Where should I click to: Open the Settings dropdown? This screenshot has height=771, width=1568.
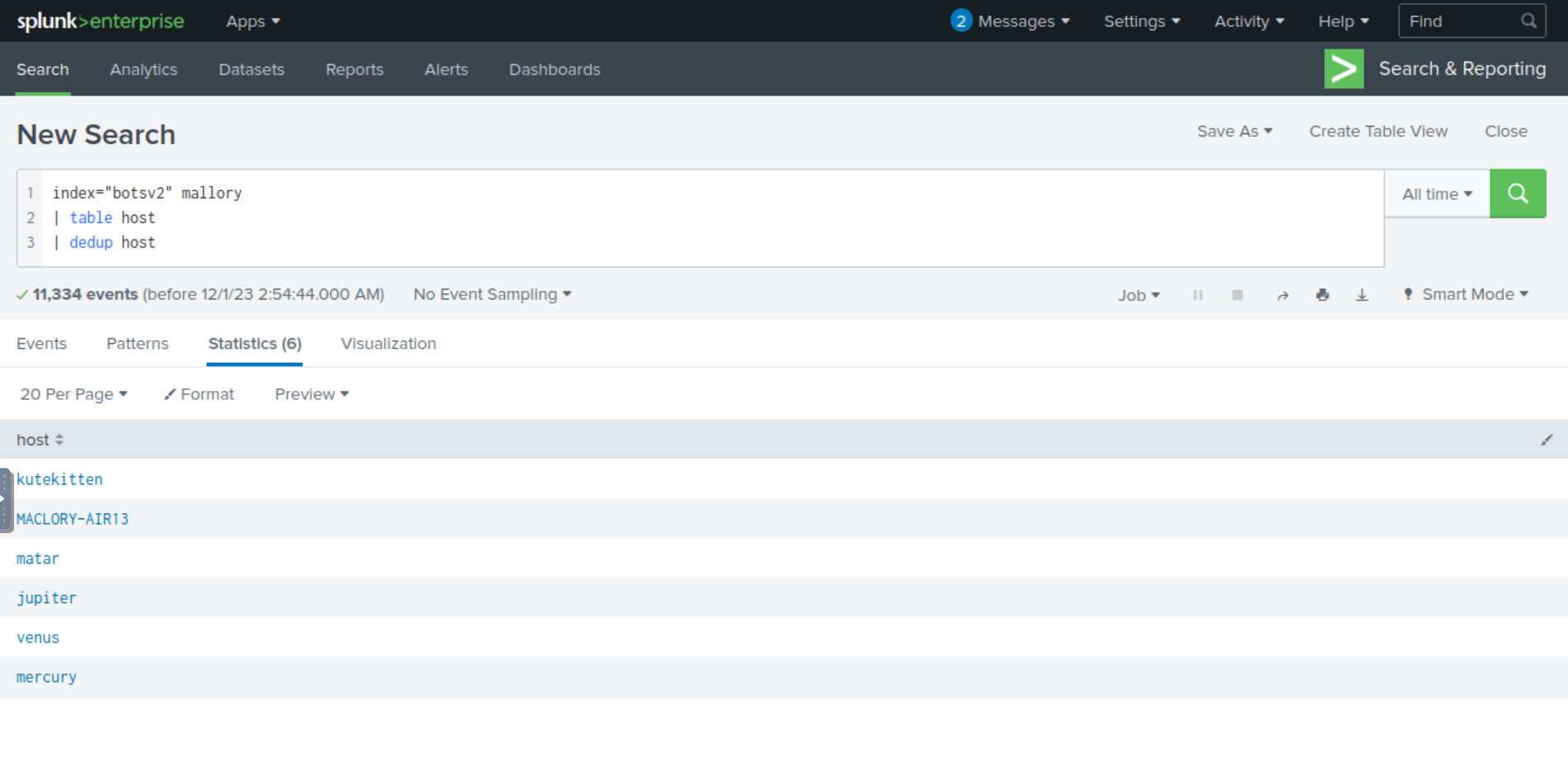1142,21
